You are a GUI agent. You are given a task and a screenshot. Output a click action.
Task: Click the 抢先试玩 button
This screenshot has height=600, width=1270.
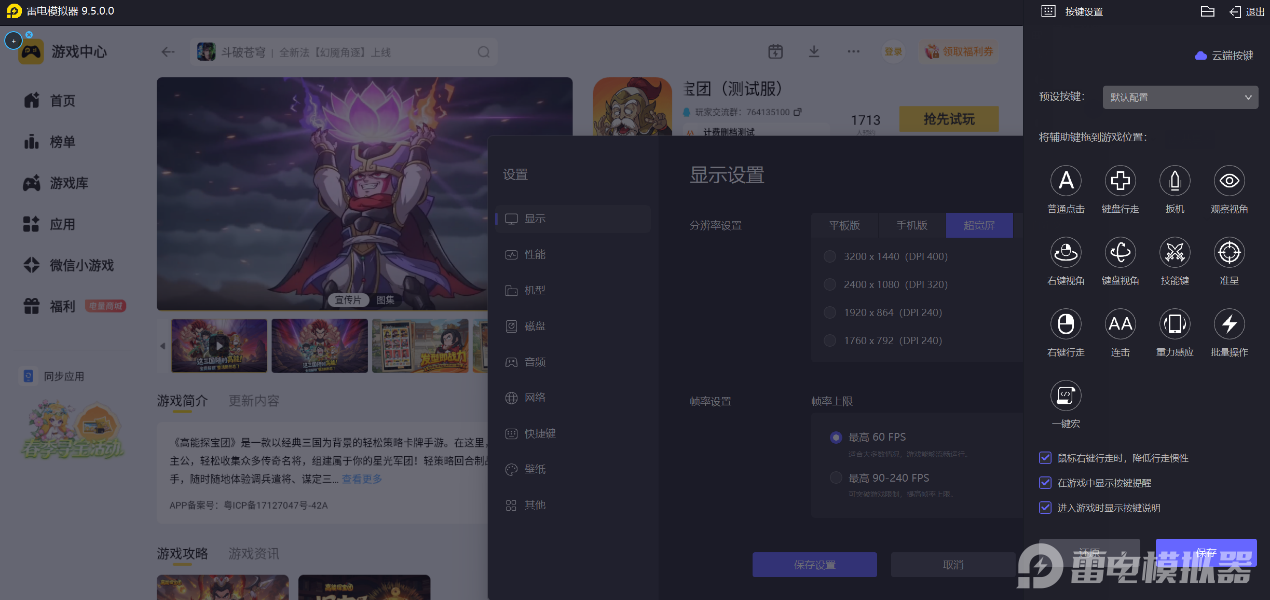[949, 119]
